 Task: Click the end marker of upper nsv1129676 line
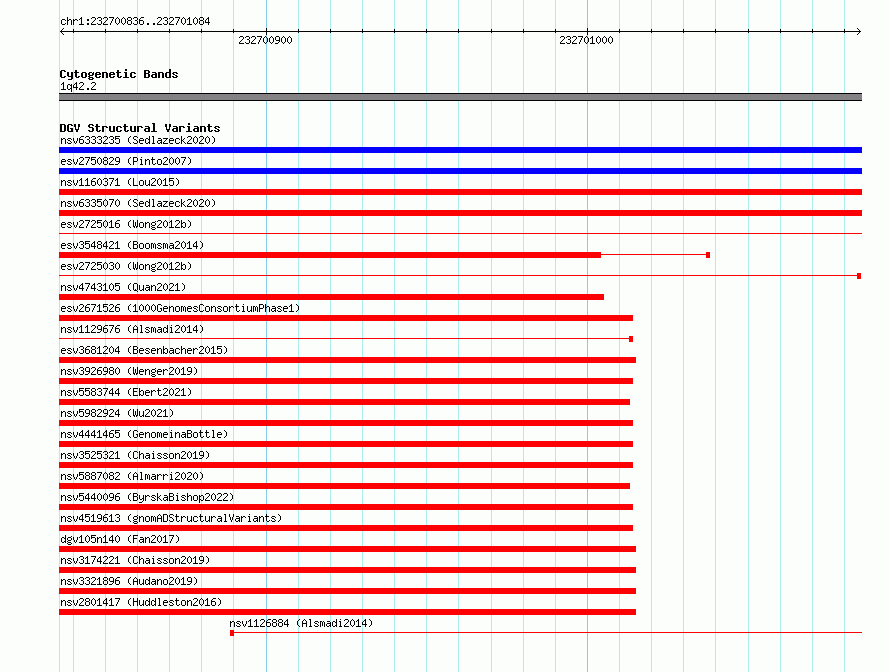(631, 339)
